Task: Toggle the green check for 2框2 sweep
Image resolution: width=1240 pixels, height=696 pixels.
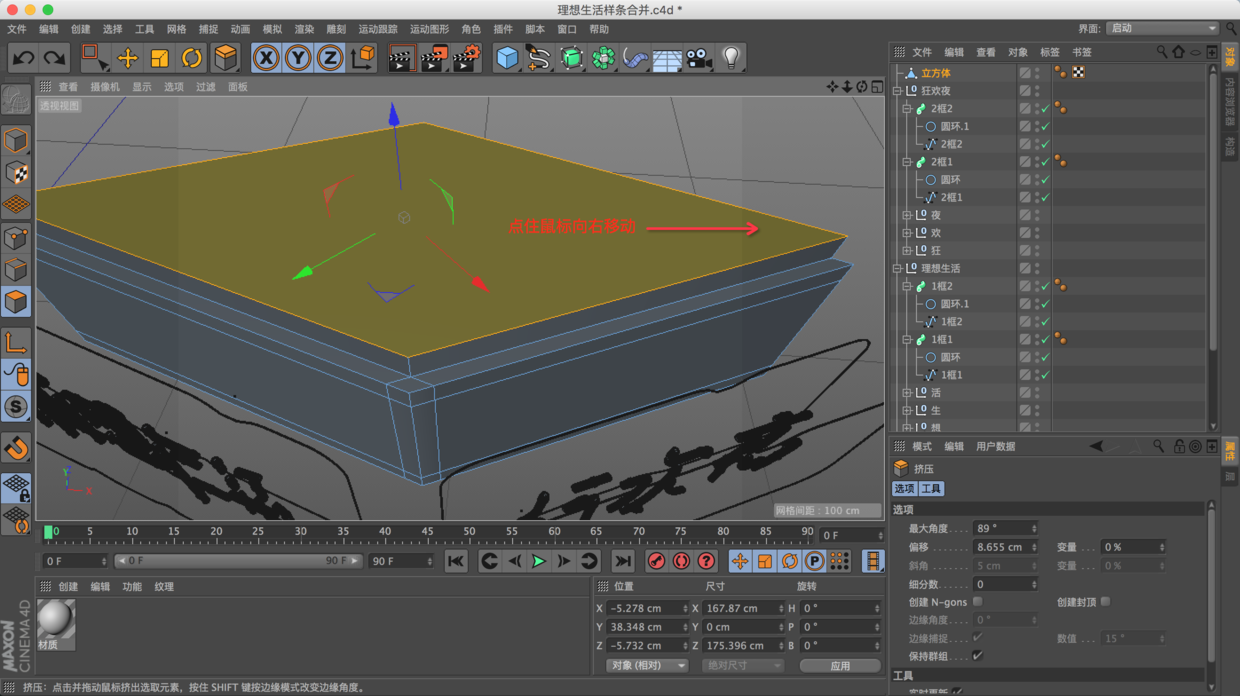Action: 1045,109
